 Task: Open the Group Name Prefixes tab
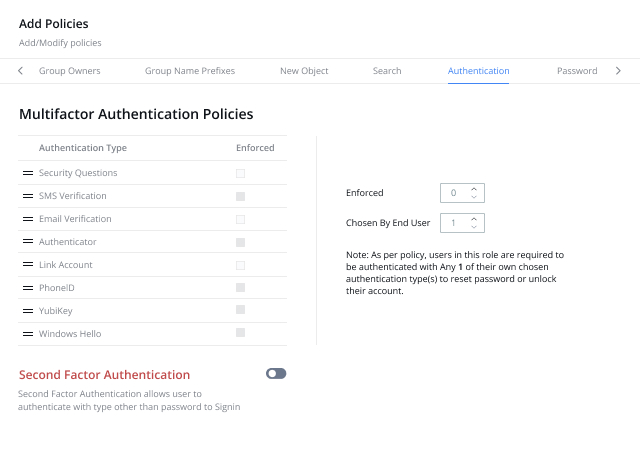tap(190, 71)
